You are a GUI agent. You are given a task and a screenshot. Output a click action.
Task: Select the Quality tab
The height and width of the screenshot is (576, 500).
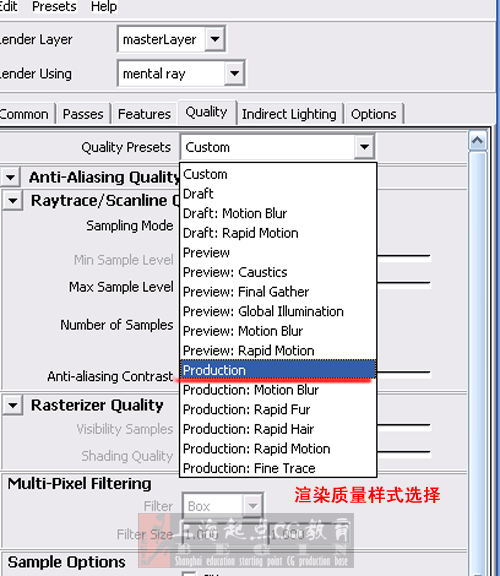pyautogui.click(x=206, y=112)
